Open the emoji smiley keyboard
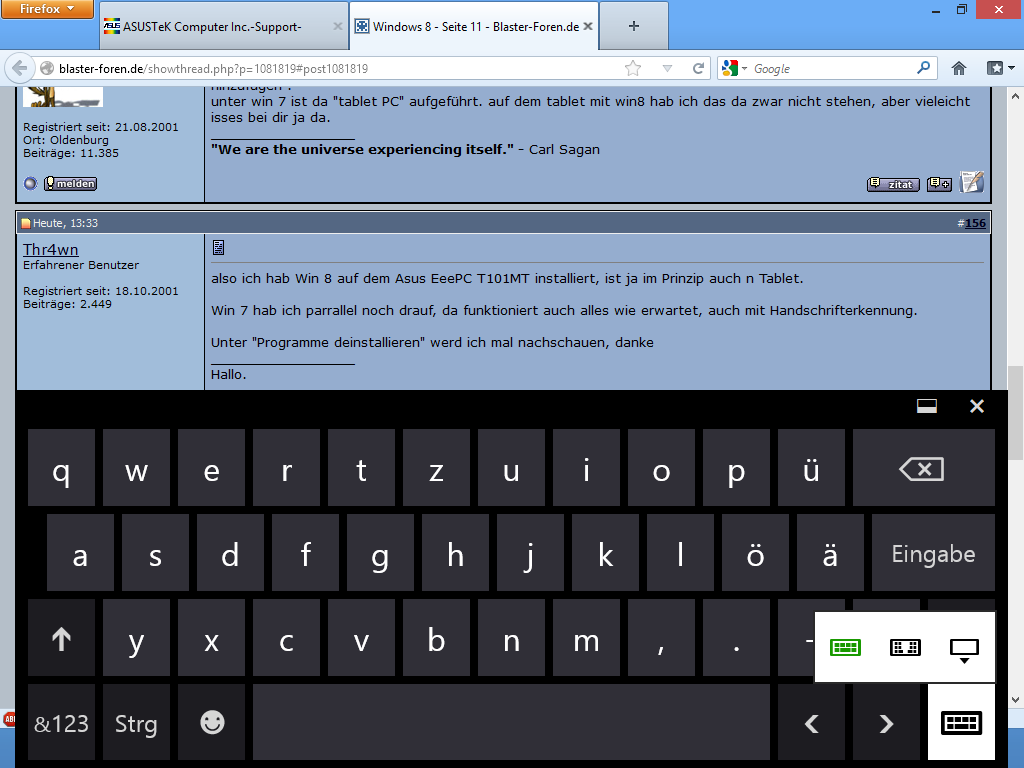1024x768 pixels. [x=212, y=723]
